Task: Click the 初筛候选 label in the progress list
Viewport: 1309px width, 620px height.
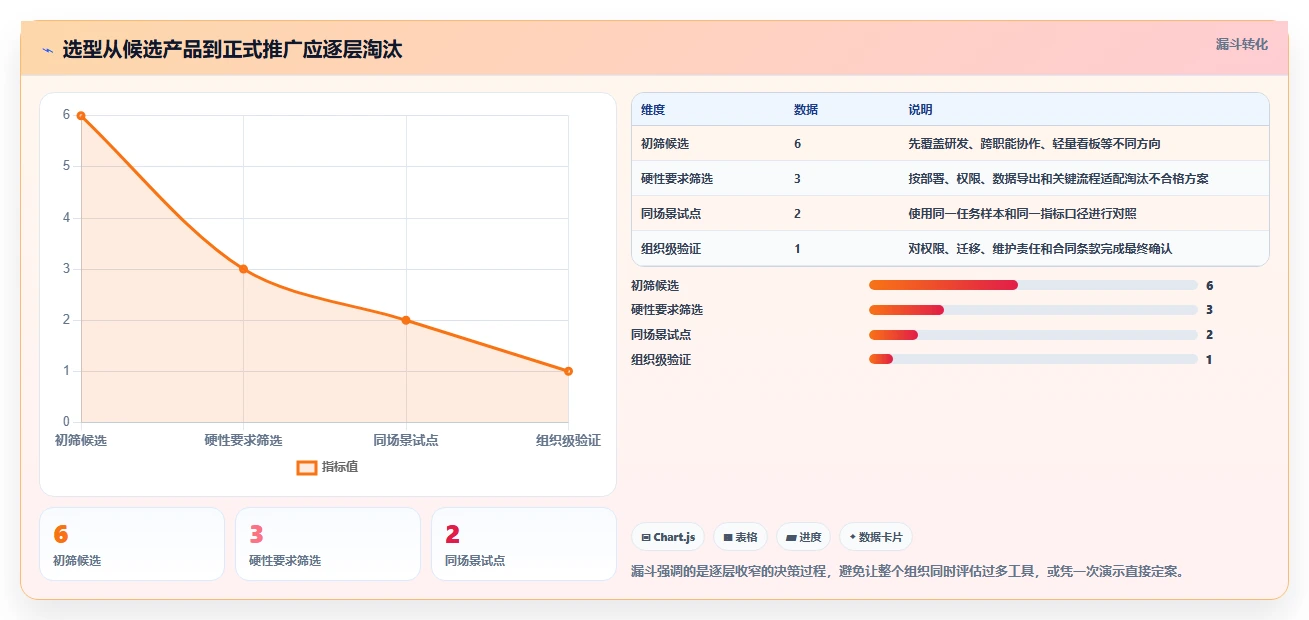Action: tap(655, 285)
